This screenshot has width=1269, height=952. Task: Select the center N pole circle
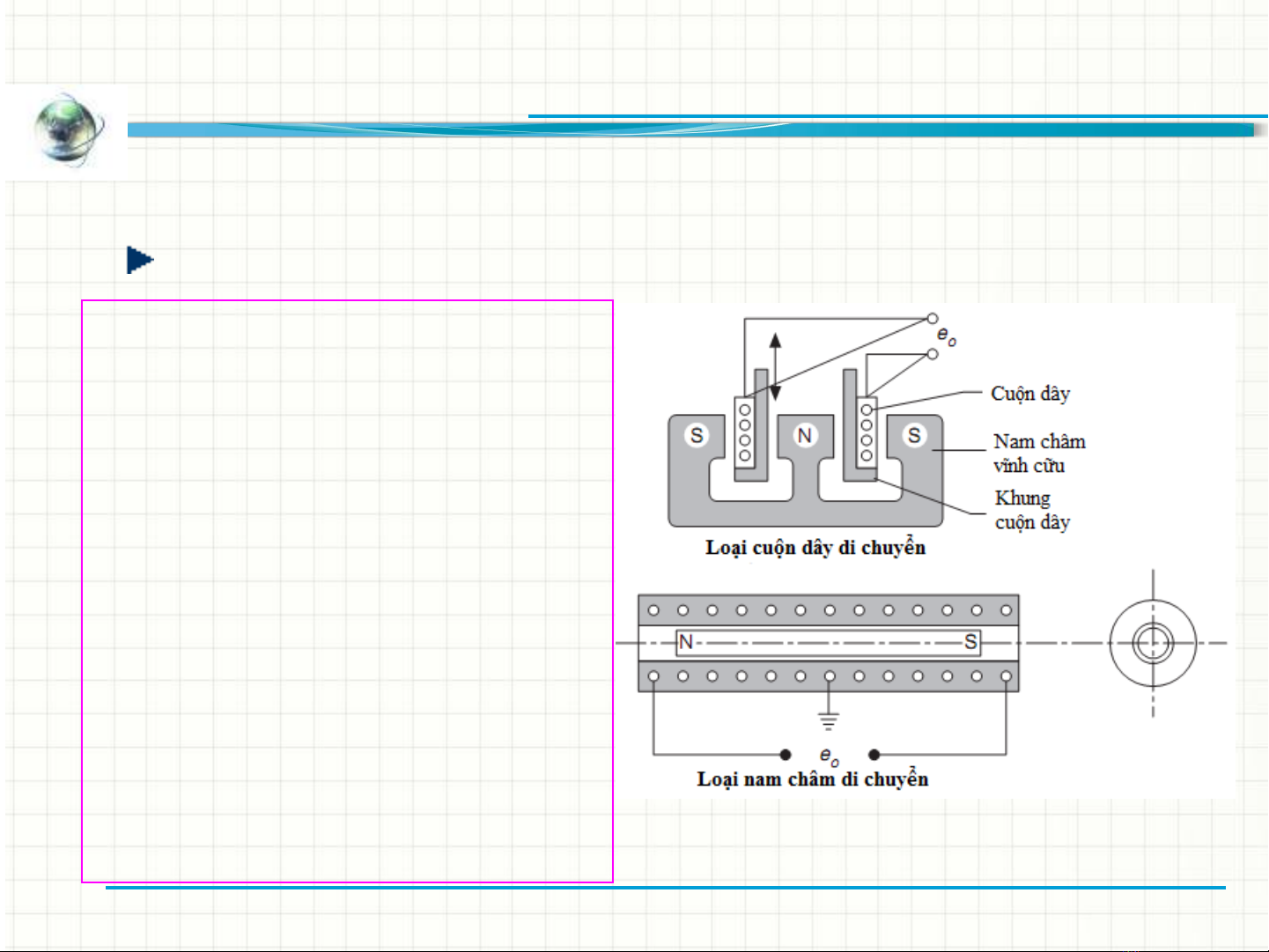click(804, 435)
